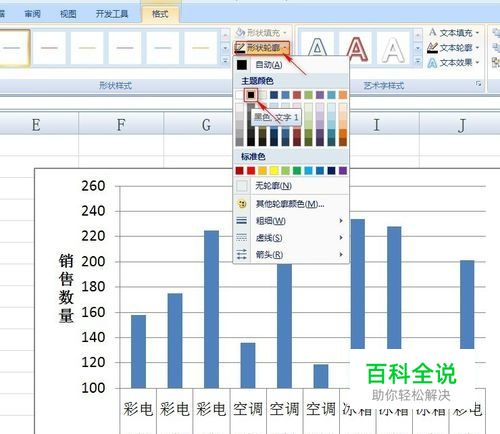Pick the purple theme color swatch in top row
The image size is (500, 434).
(320, 95)
